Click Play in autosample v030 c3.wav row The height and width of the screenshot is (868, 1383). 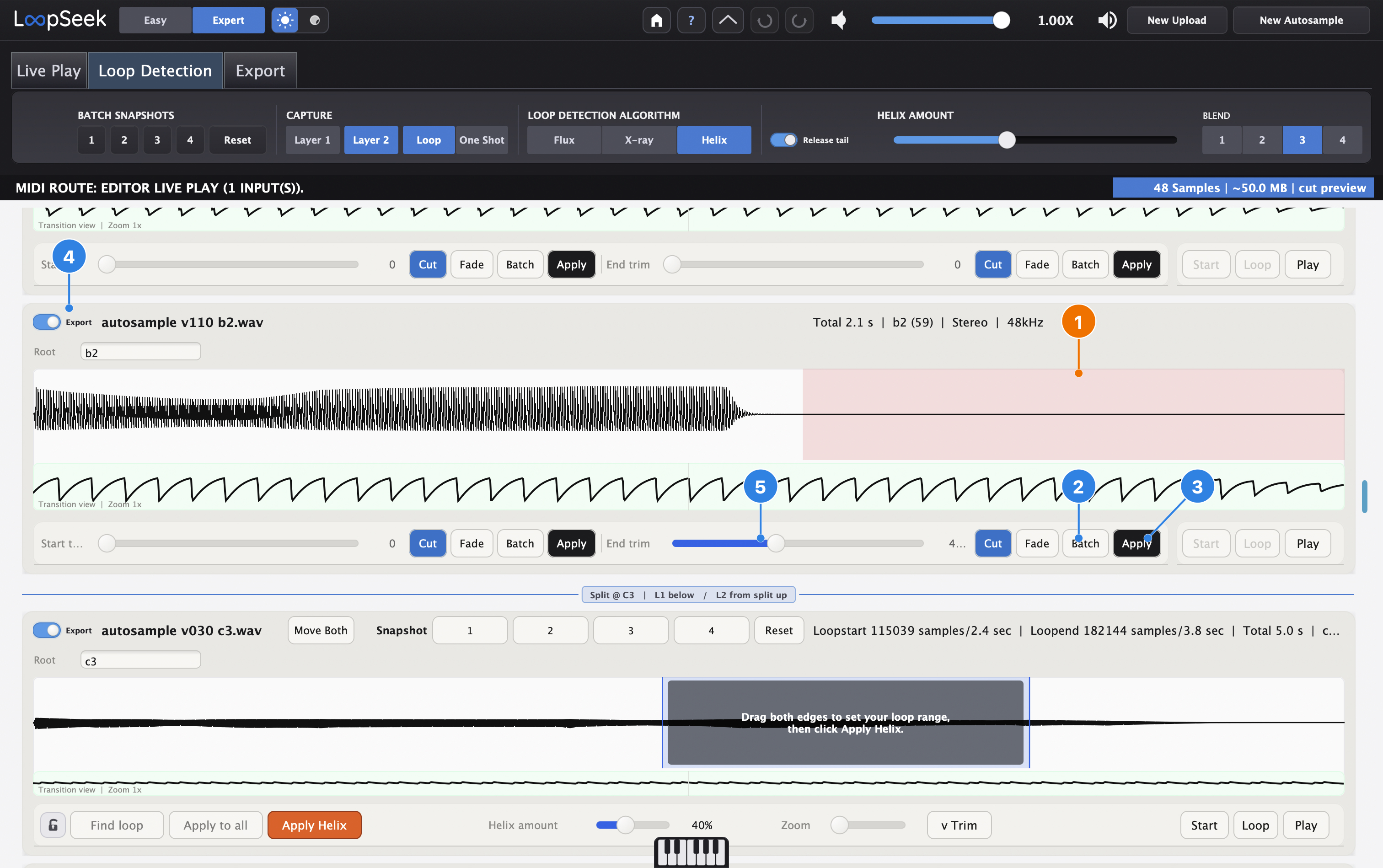tap(1306, 825)
